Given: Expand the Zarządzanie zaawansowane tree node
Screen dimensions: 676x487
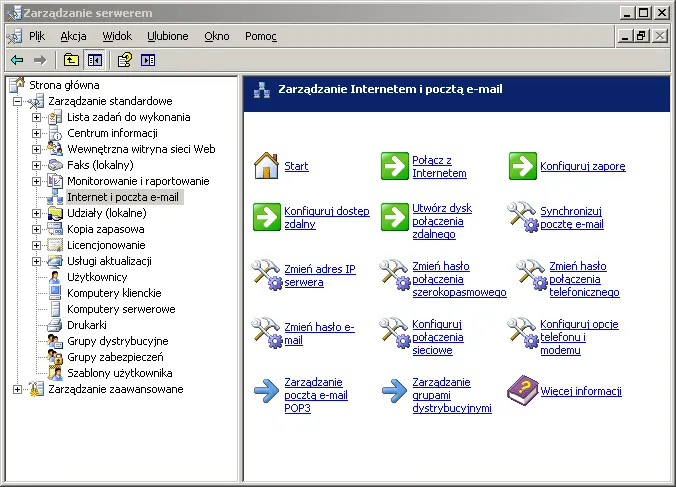Looking at the screenshot, I should coord(17,389).
